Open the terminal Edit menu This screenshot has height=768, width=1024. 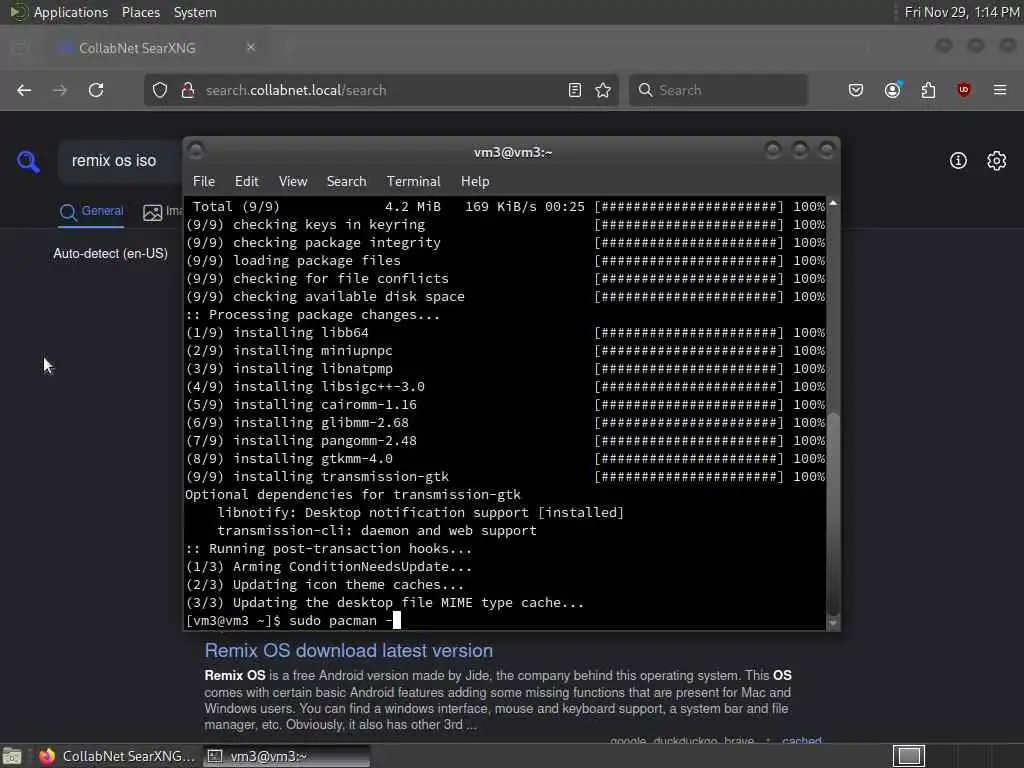point(247,182)
